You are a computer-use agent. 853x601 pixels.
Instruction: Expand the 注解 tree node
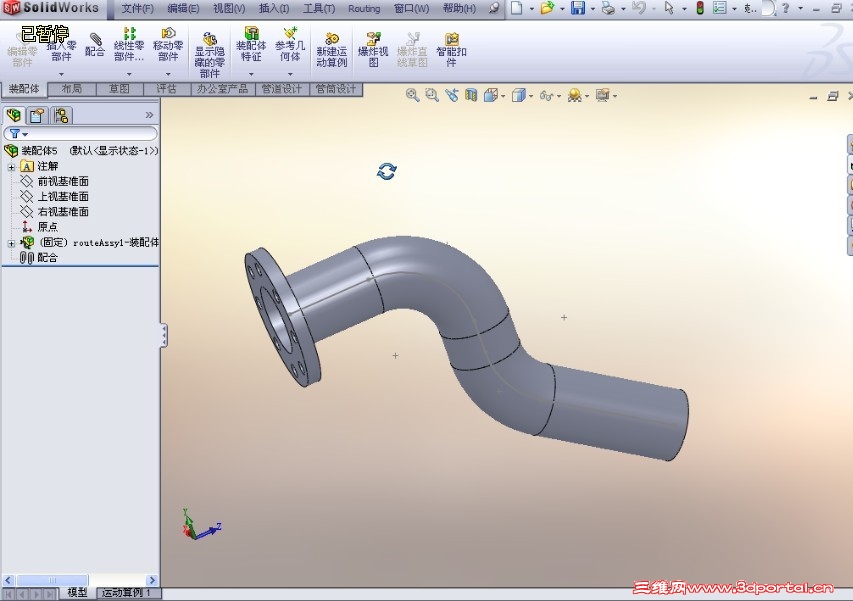pos(11,166)
